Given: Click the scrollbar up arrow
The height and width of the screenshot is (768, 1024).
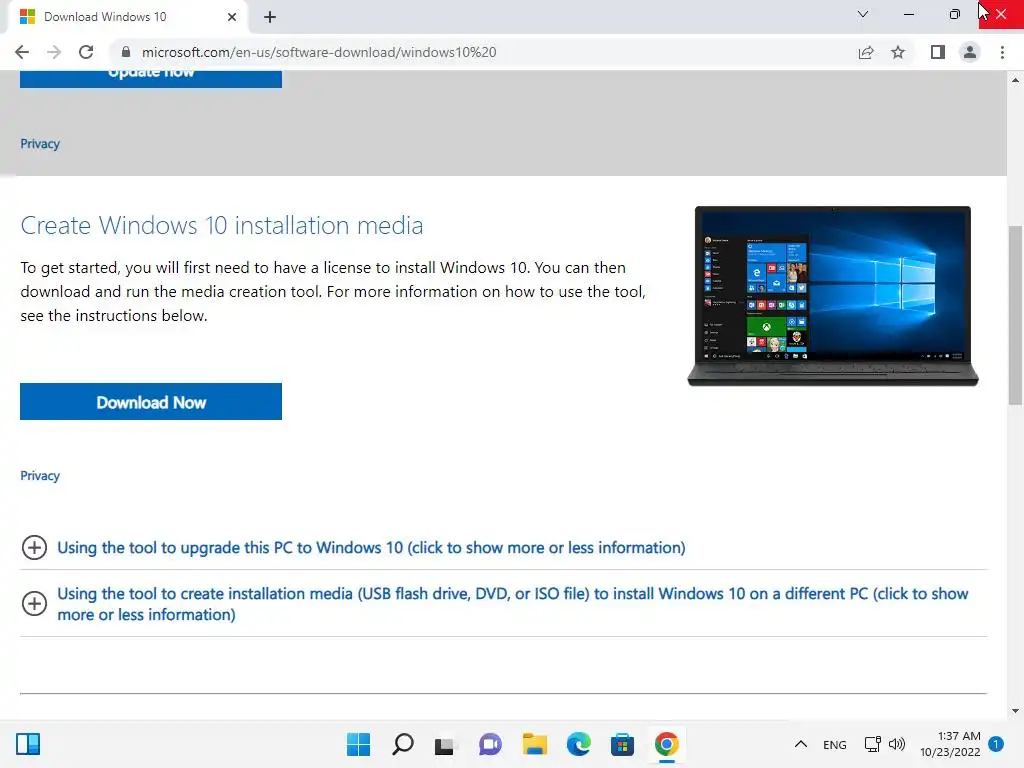Looking at the screenshot, I should coord(1015,80).
